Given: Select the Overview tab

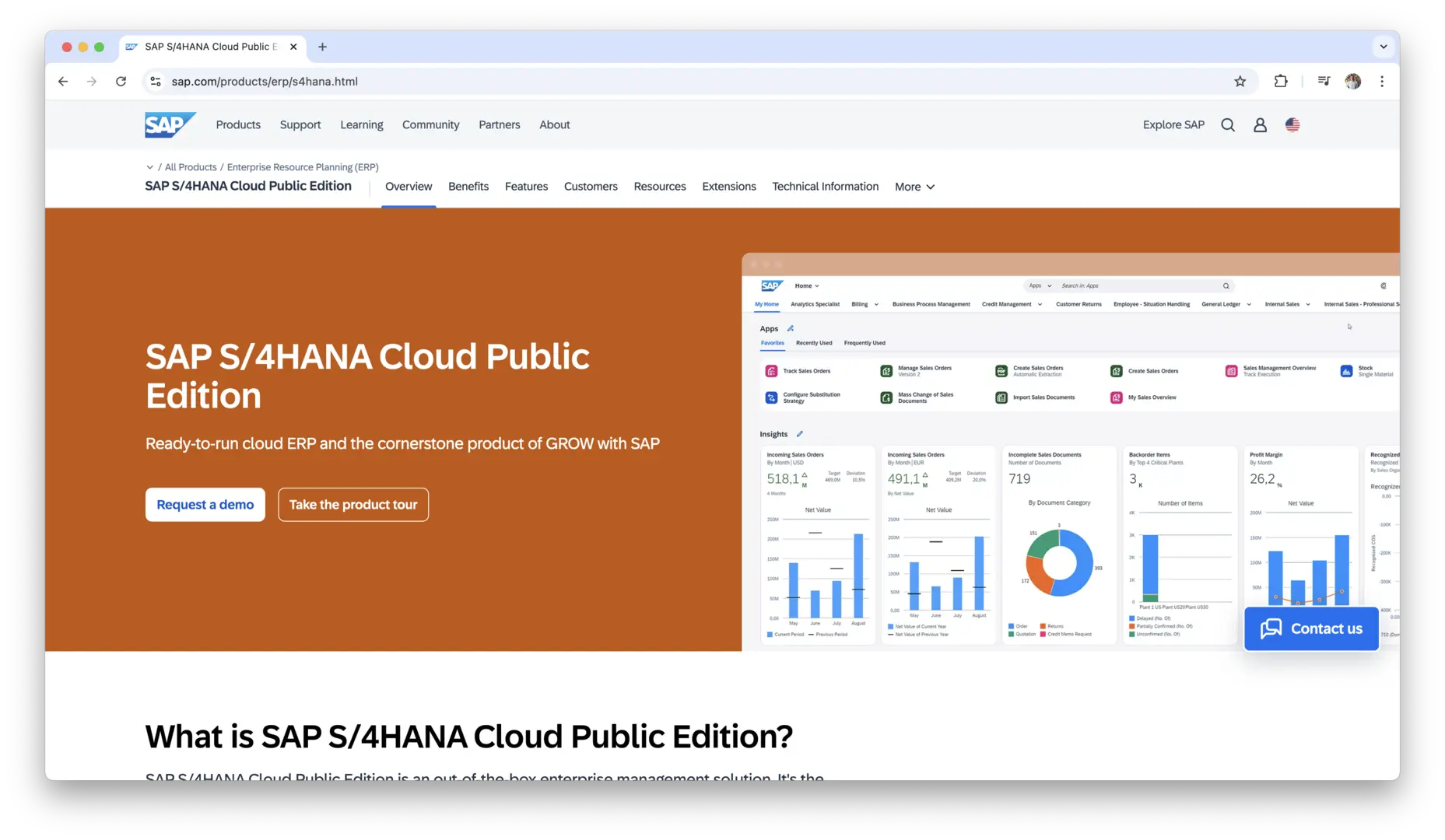Looking at the screenshot, I should [x=409, y=187].
